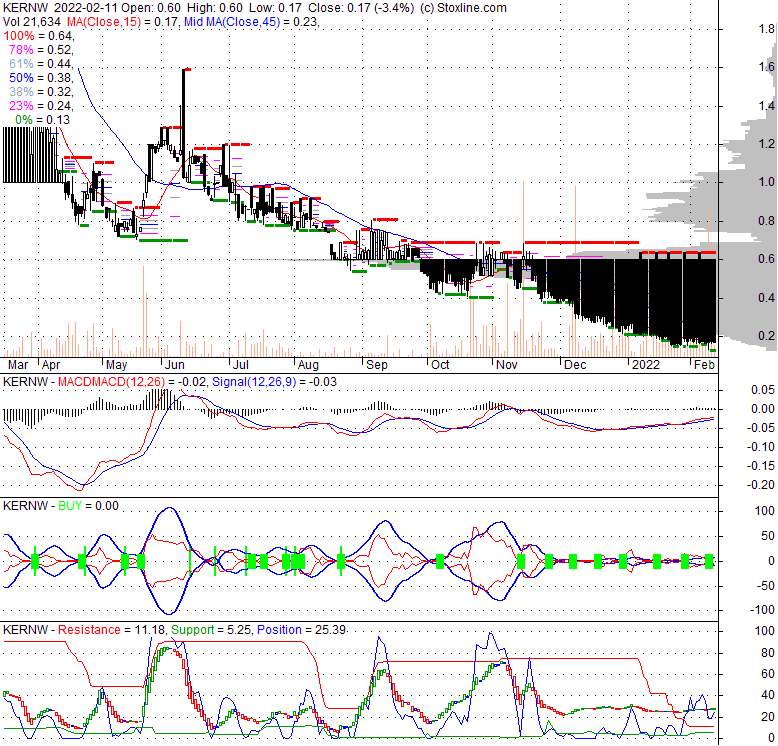Click the red MACD legend label in the 'KERNW - MACD' header
778x746 pixels.
pos(112,382)
